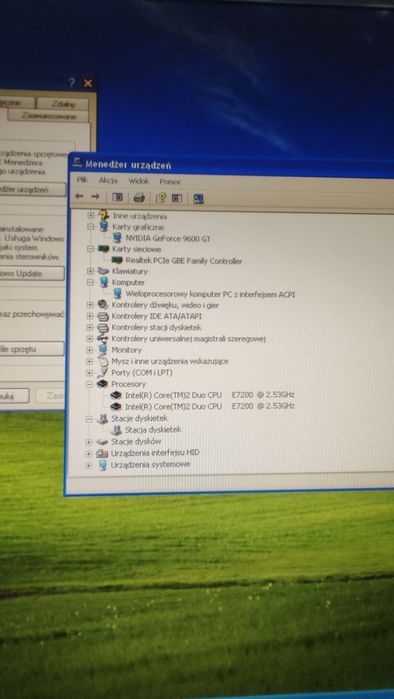Image resolution: width=394 pixels, height=699 pixels.
Task: Click the Scan for hardware changes icon
Action: click(198, 199)
